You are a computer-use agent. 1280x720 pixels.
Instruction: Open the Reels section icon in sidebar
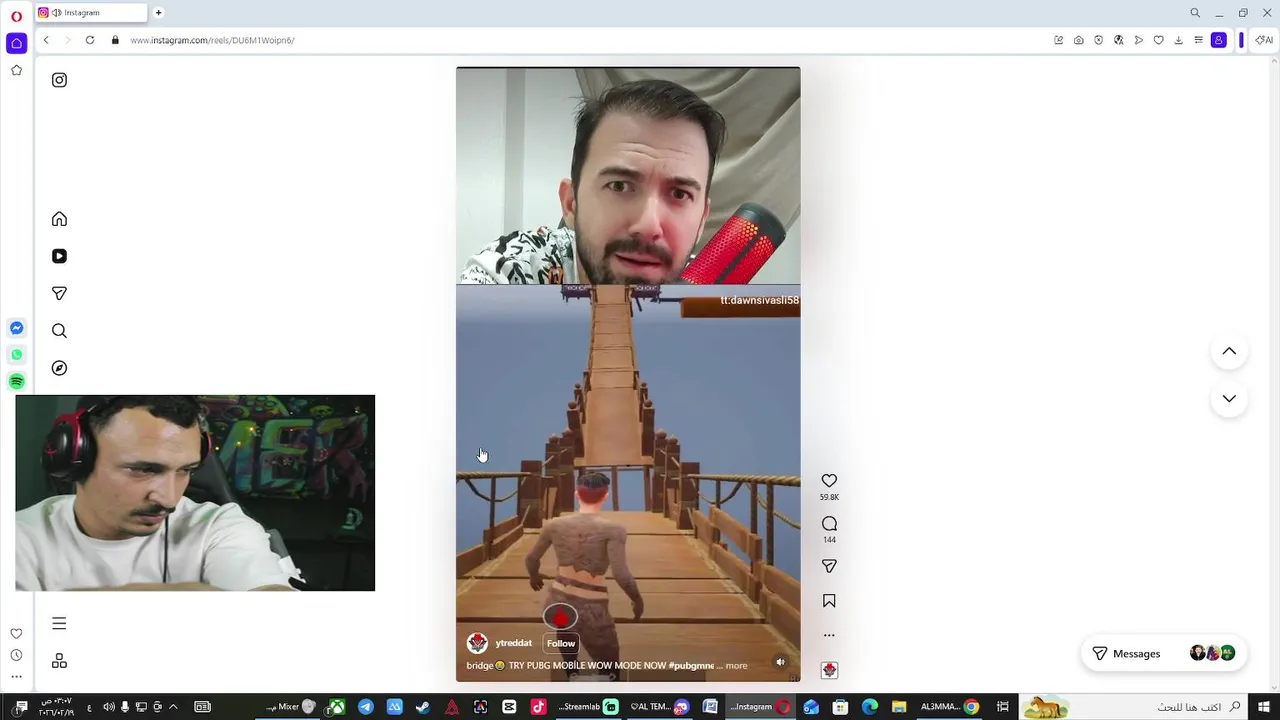[x=59, y=256]
